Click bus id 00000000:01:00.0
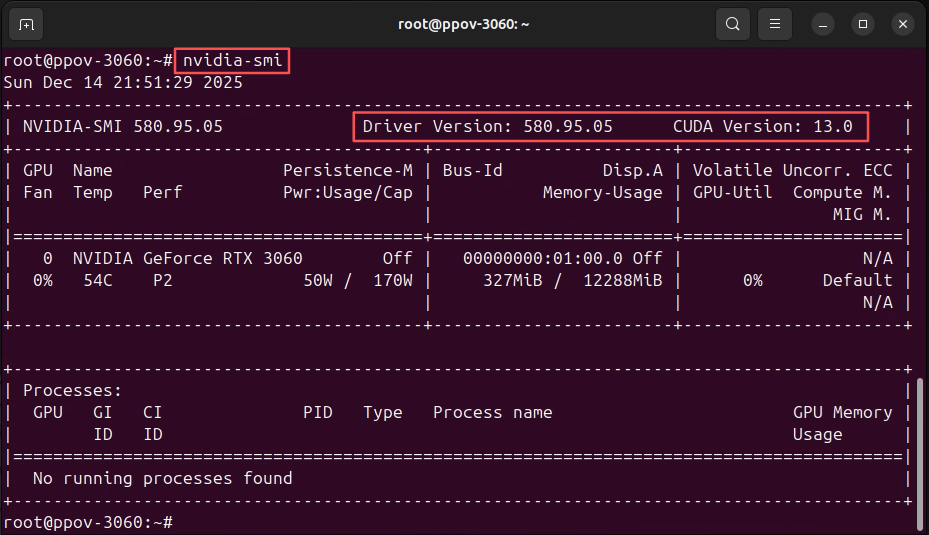 pos(543,258)
